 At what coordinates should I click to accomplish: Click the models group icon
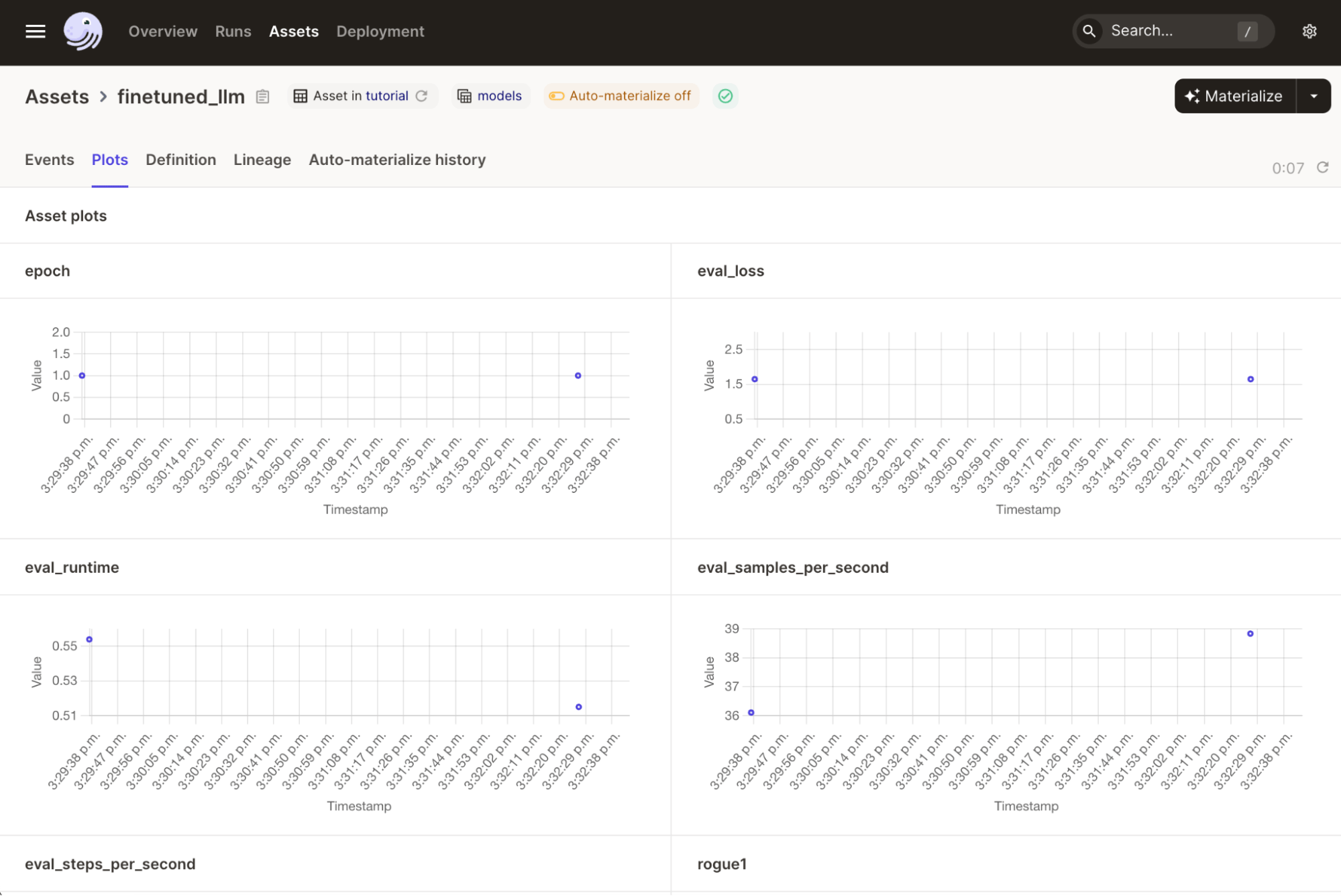pos(464,96)
